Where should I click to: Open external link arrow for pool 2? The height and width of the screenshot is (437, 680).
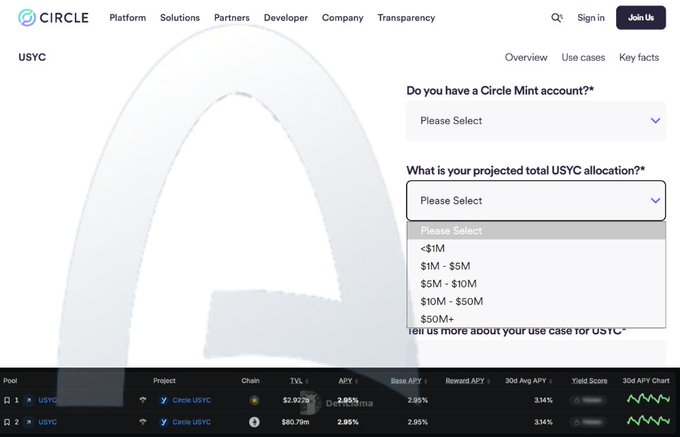29,422
